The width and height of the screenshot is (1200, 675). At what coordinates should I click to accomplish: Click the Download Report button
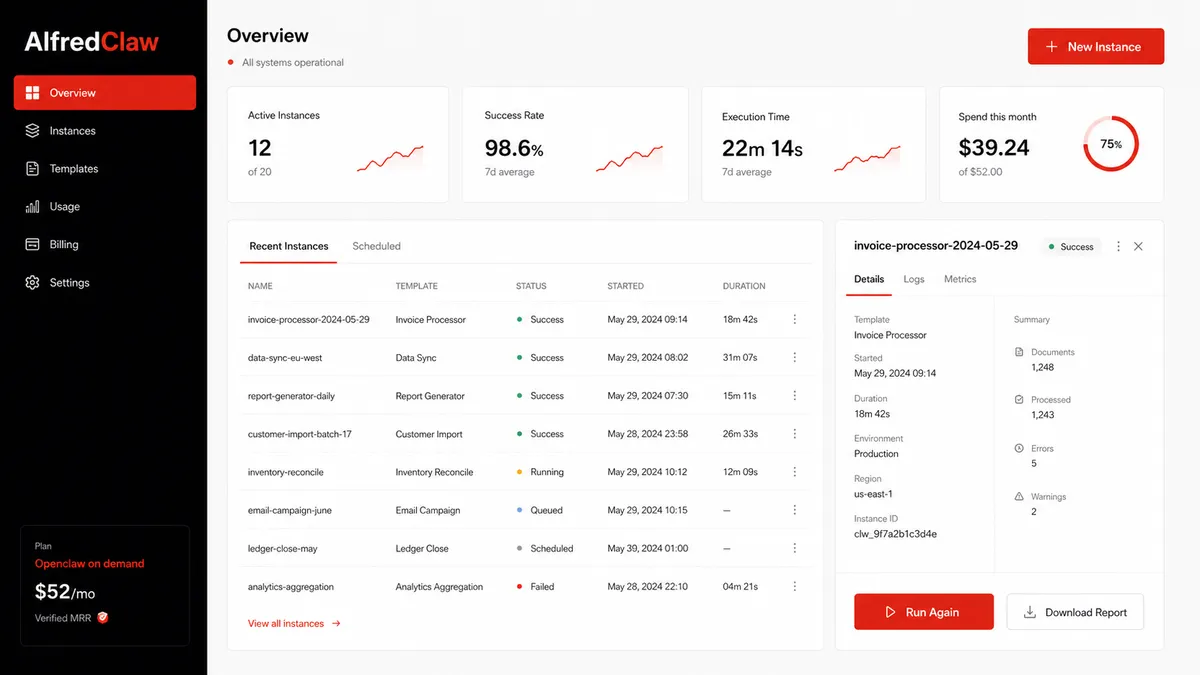pyautogui.click(x=1075, y=612)
